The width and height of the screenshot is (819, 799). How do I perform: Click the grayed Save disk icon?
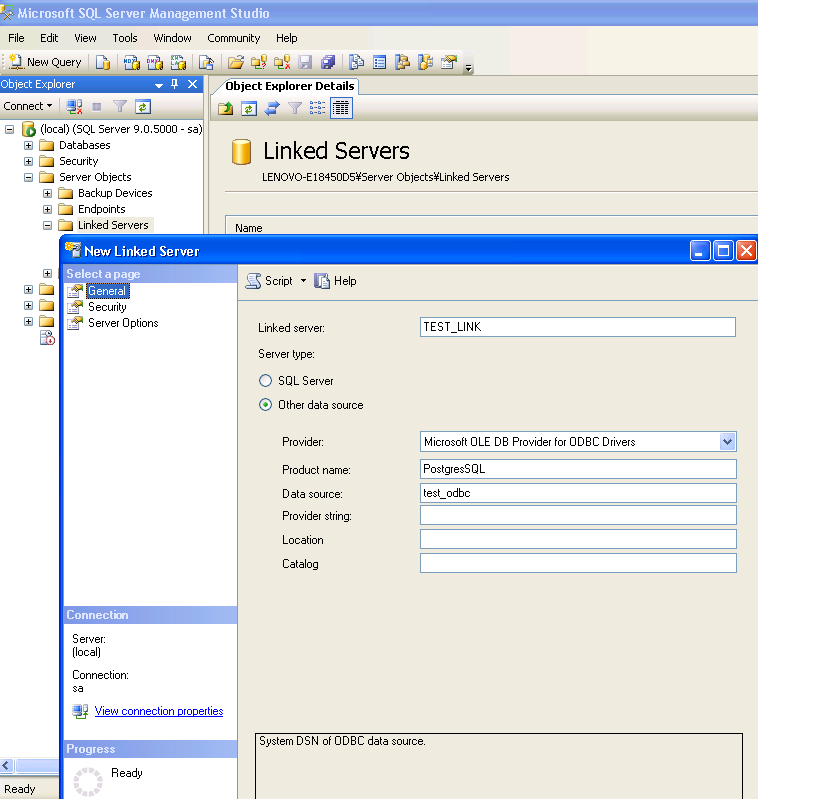(305, 63)
